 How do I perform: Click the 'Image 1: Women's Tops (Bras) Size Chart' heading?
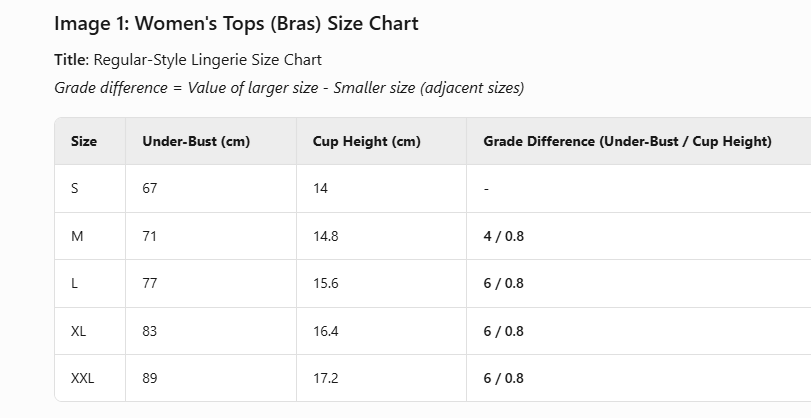point(236,24)
